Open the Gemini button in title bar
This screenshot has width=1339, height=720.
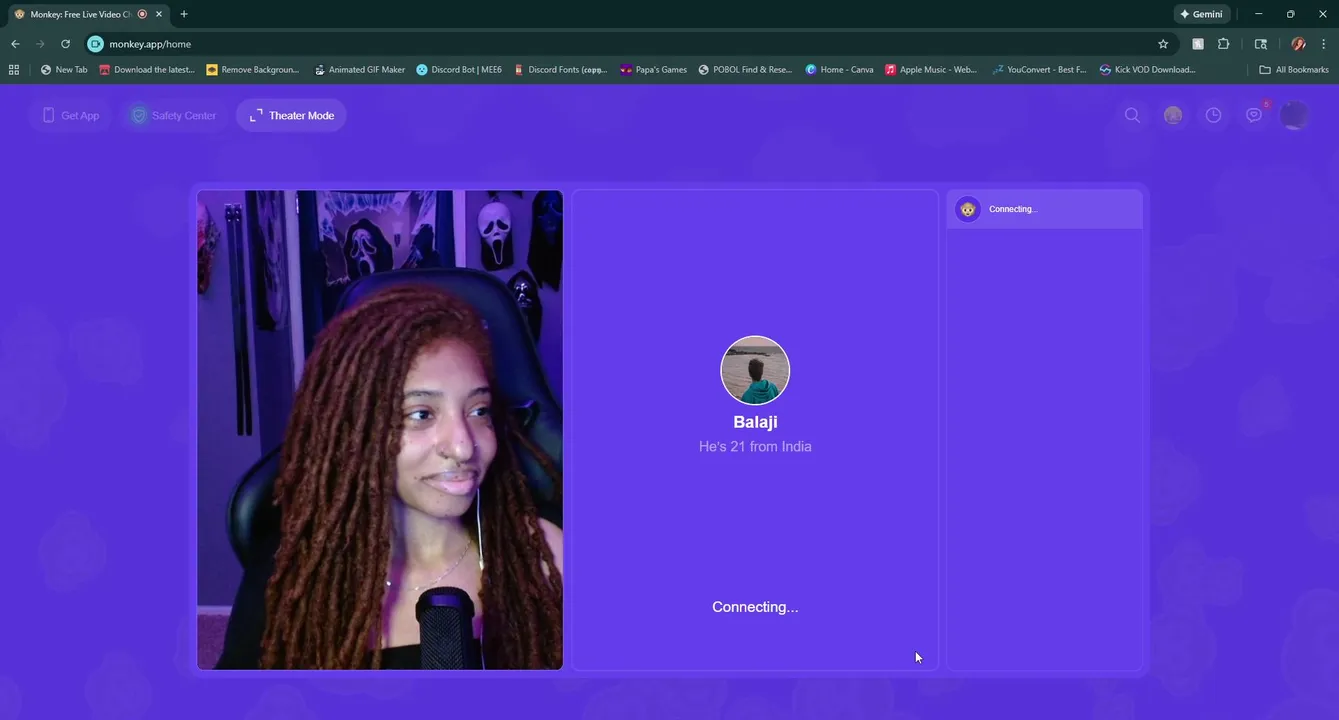click(x=1201, y=14)
